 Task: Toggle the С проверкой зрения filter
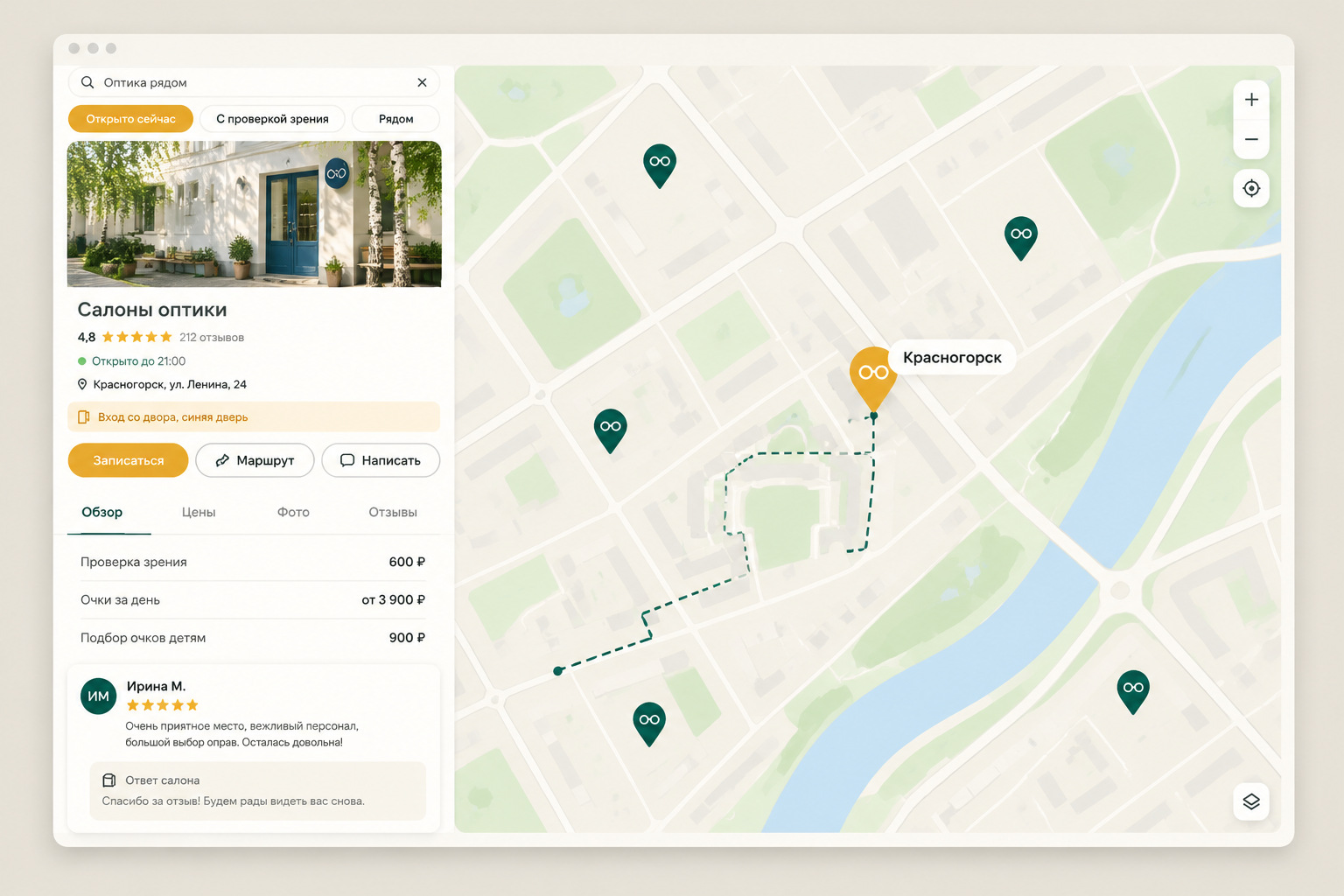pos(272,119)
